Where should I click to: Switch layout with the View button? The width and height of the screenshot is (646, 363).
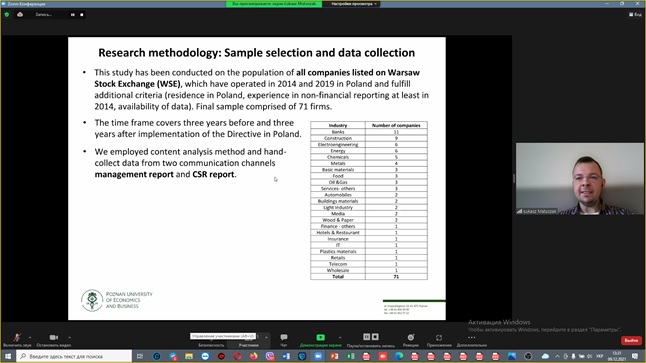(x=635, y=14)
